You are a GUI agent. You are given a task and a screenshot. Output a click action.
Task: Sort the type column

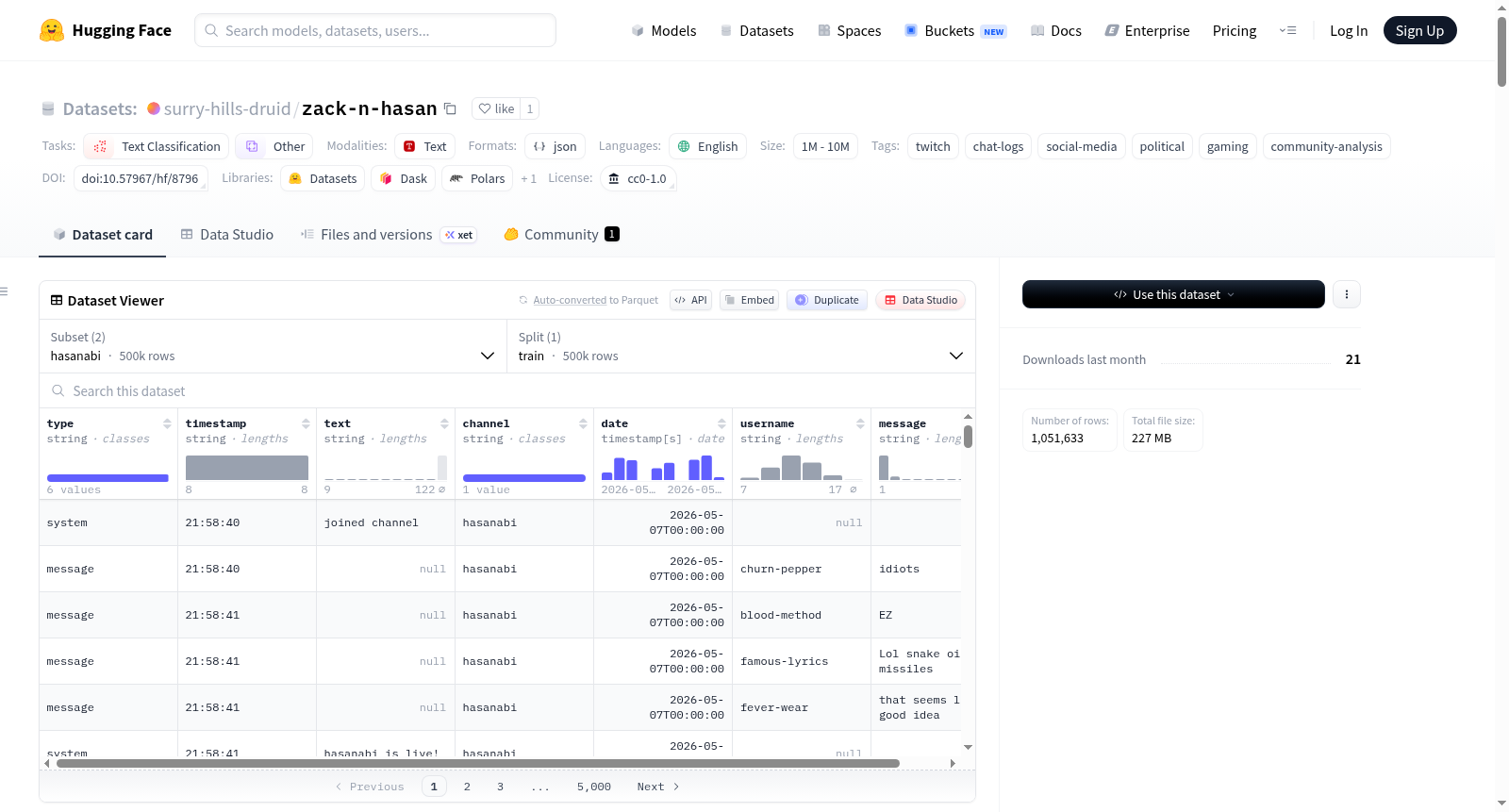click(x=167, y=423)
